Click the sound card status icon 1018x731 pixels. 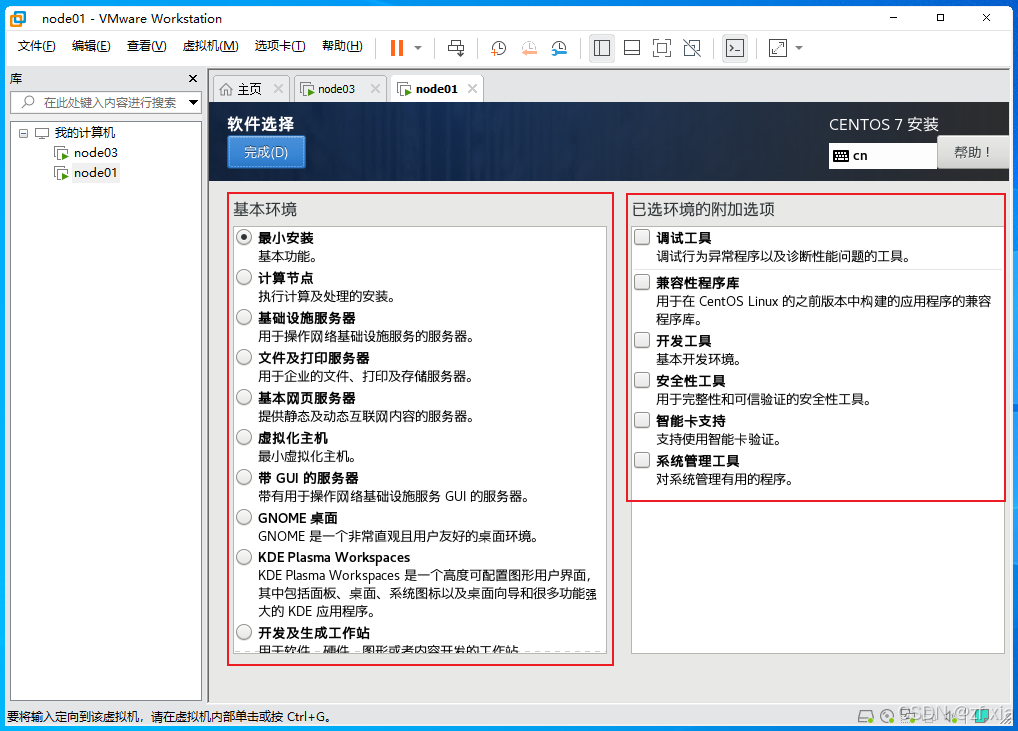pyautogui.click(x=951, y=716)
